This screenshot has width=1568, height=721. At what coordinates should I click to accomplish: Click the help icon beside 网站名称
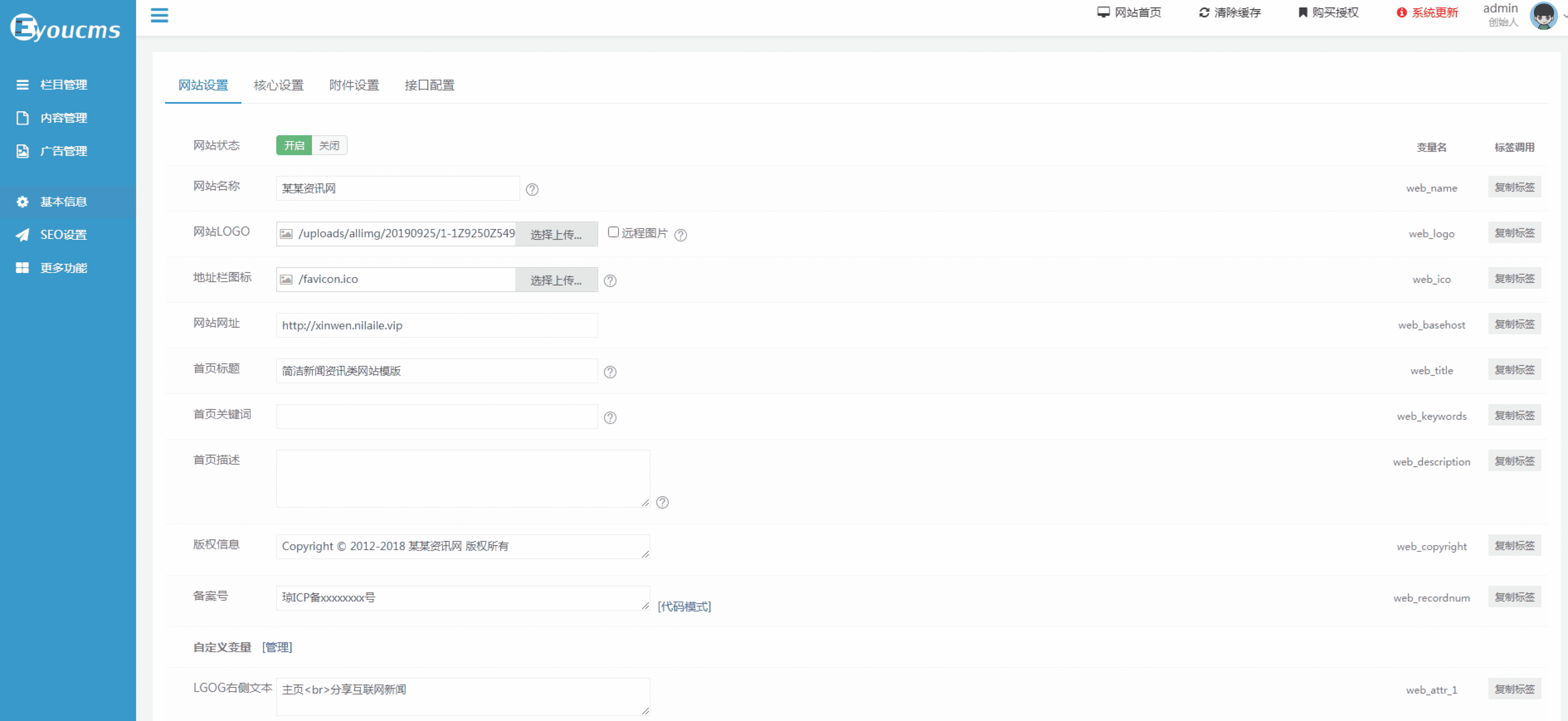(533, 189)
